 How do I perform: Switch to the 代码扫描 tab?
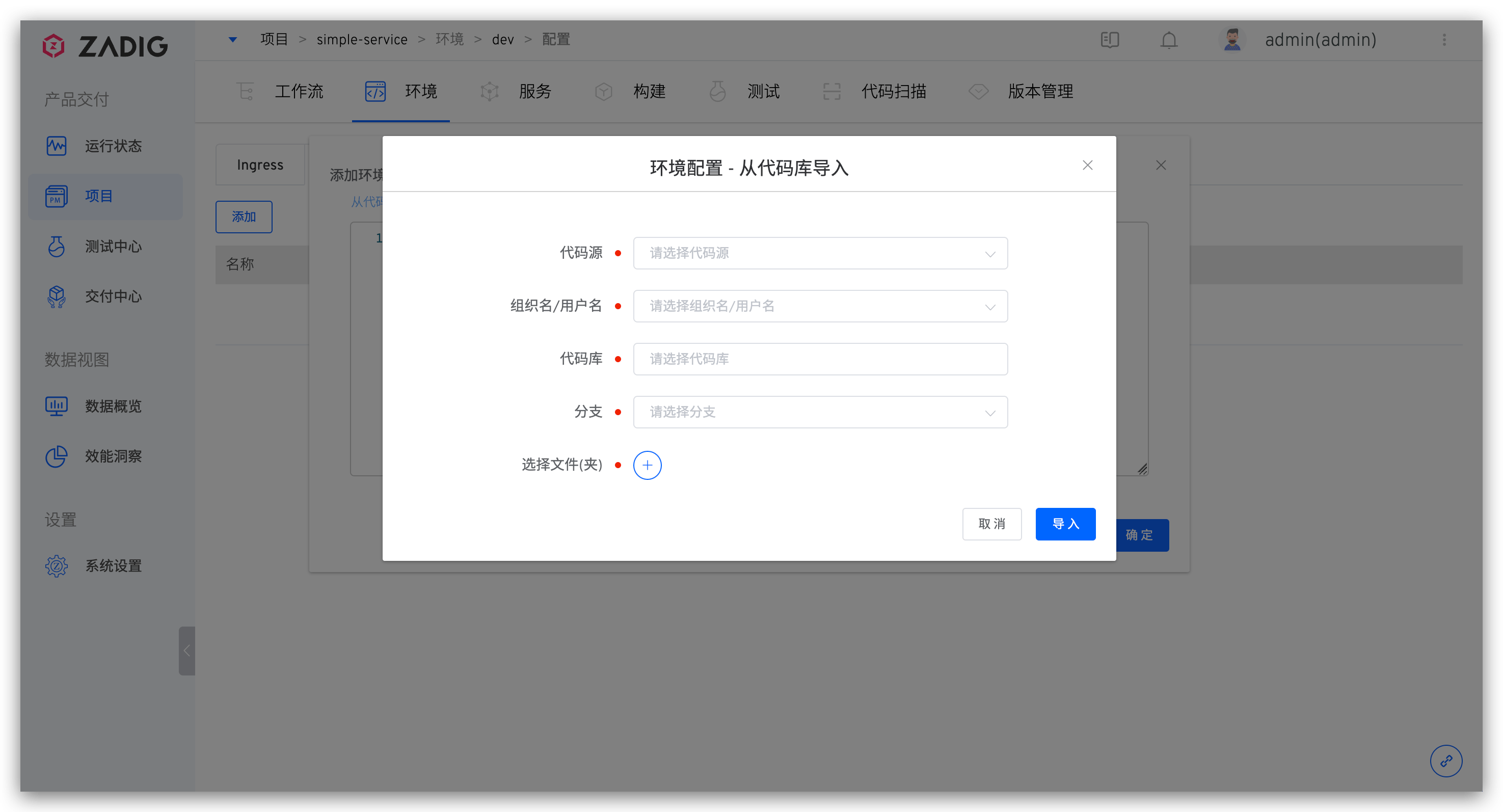[893, 92]
